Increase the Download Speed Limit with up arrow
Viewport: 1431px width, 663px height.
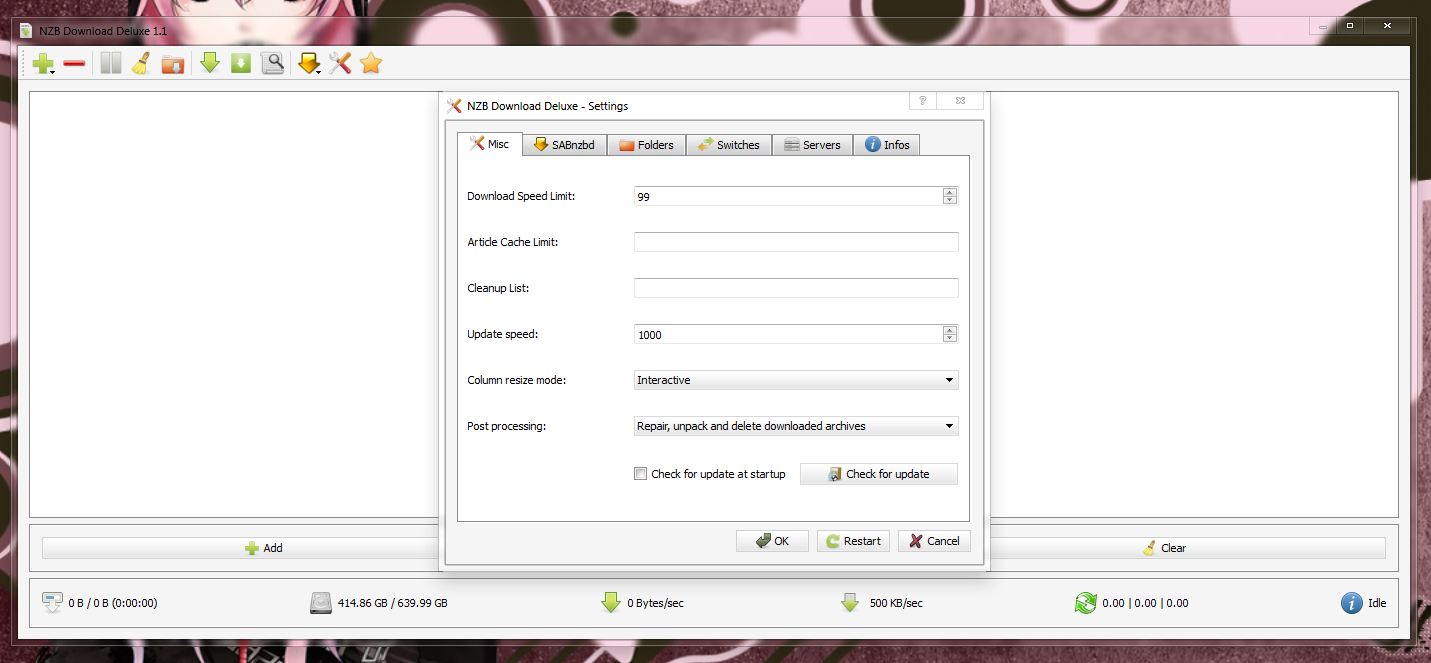click(950, 192)
